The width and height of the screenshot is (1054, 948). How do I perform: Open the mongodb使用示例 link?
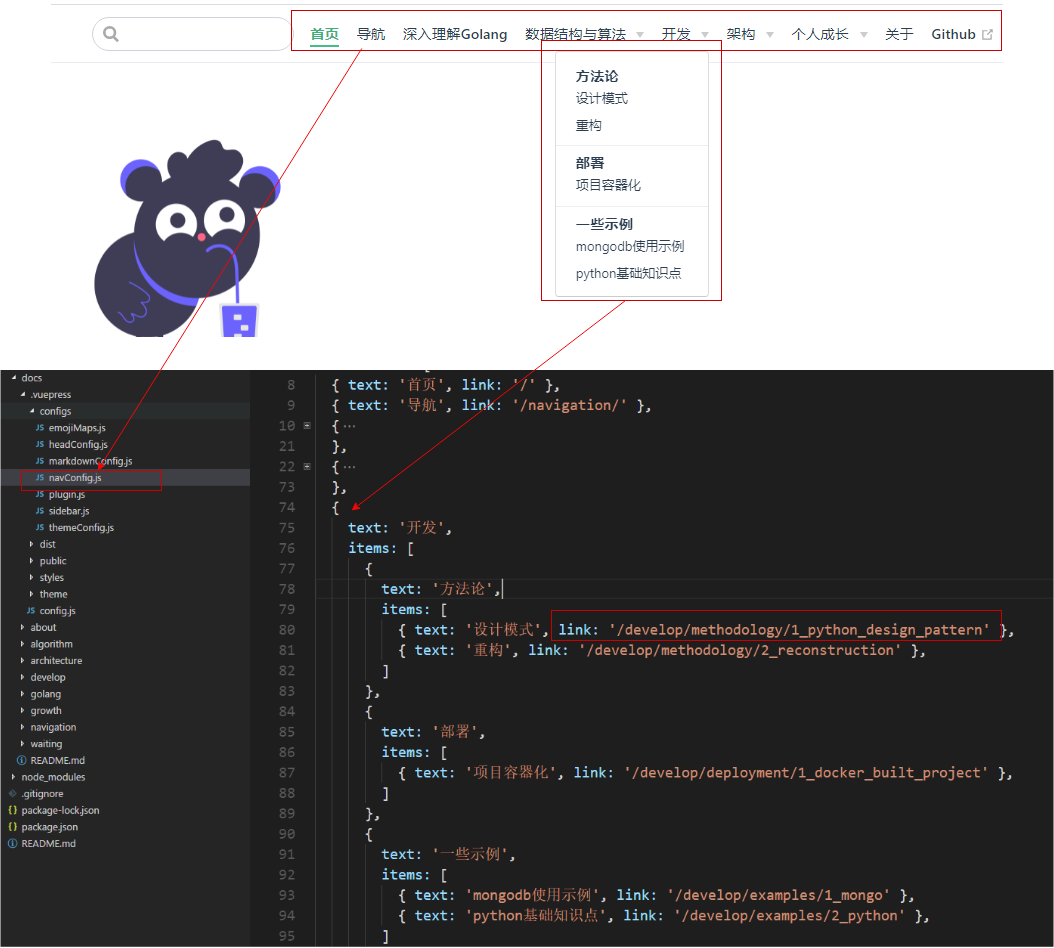[630, 246]
